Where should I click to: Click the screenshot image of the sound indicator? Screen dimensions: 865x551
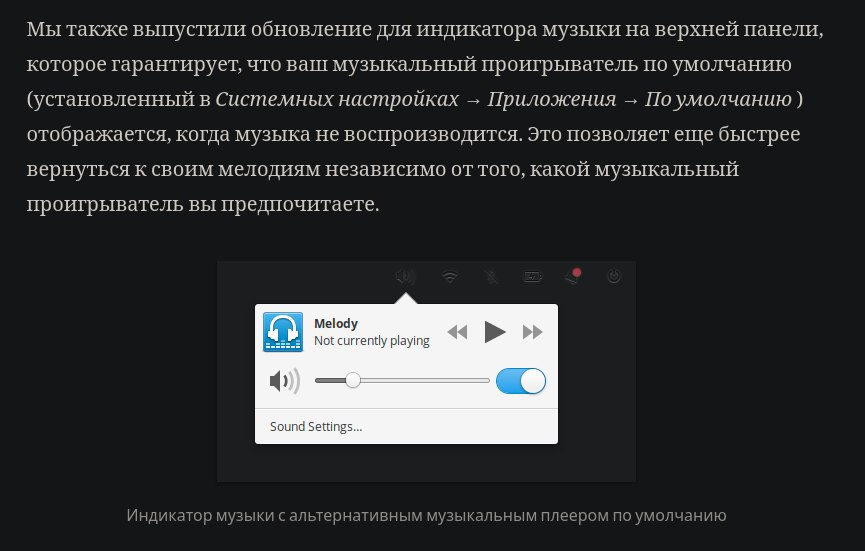[426, 371]
